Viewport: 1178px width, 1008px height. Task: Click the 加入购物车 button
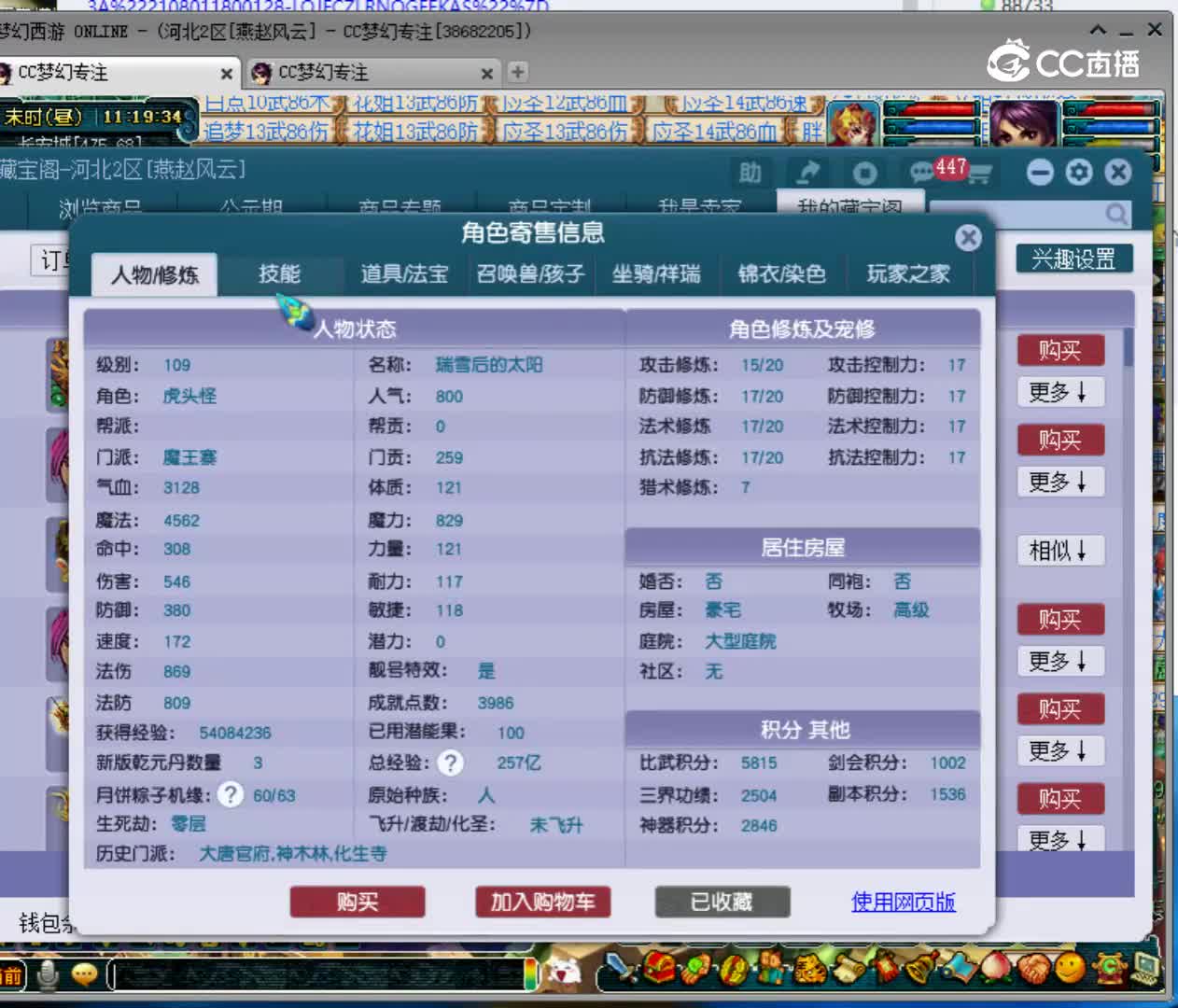click(x=542, y=903)
